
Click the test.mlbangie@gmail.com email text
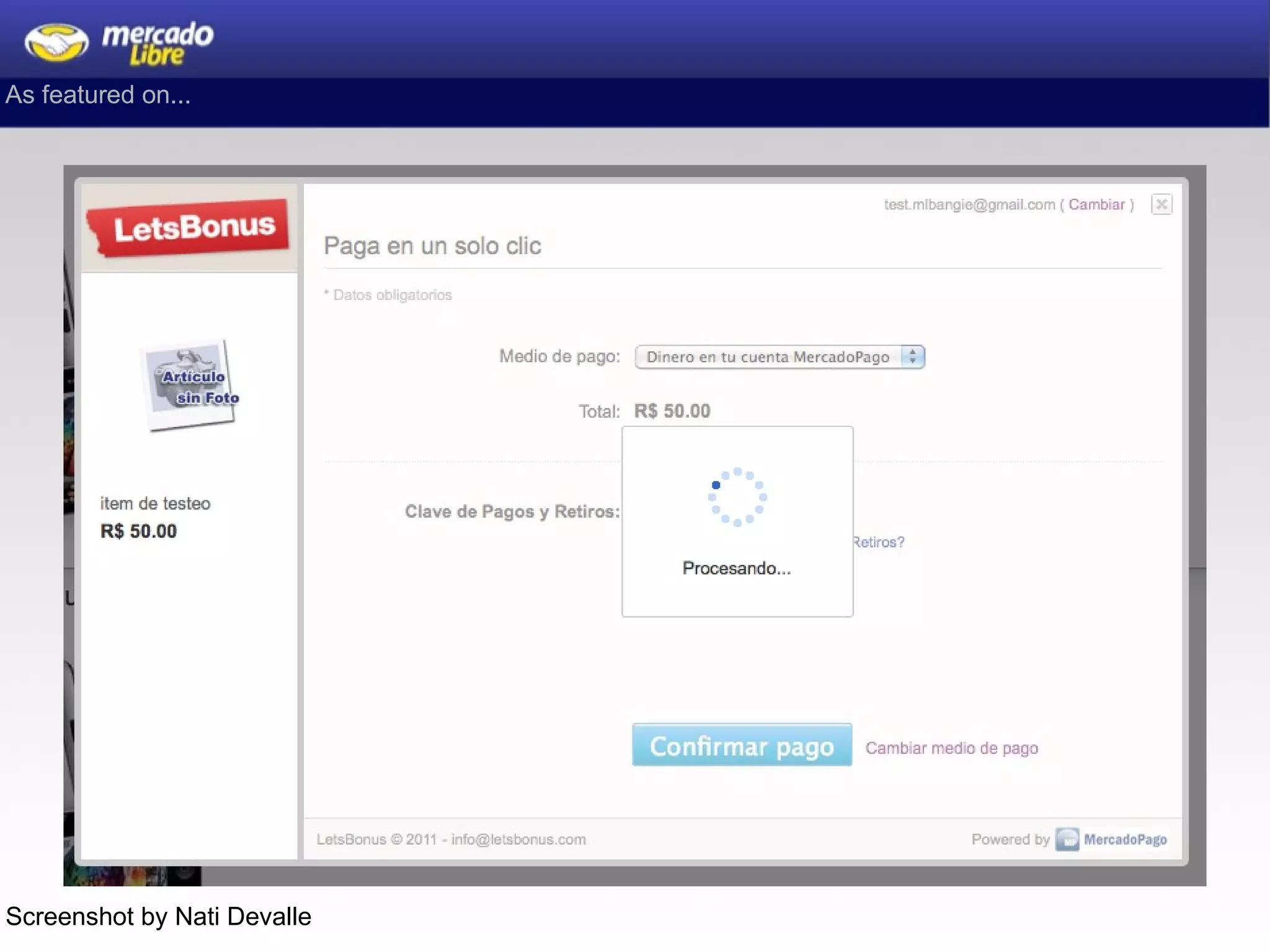pyautogui.click(x=969, y=205)
